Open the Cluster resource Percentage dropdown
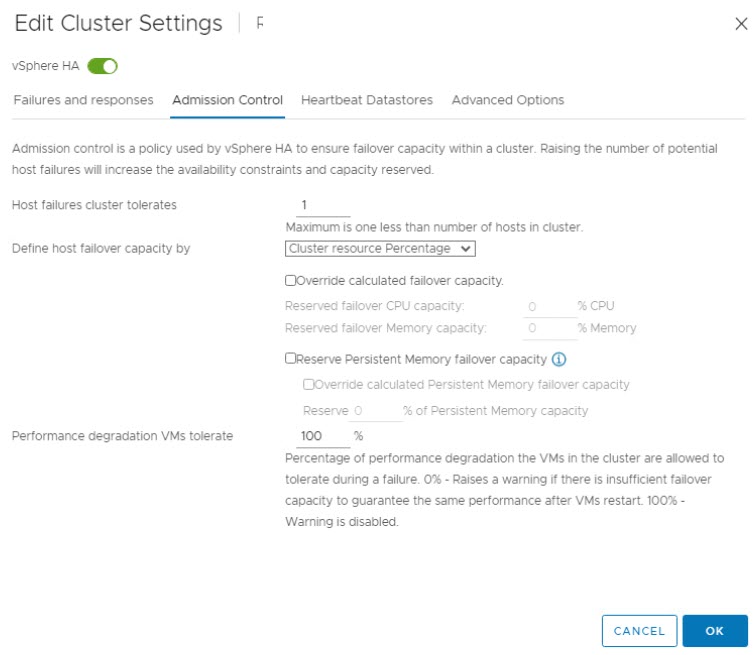 point(380,249)
